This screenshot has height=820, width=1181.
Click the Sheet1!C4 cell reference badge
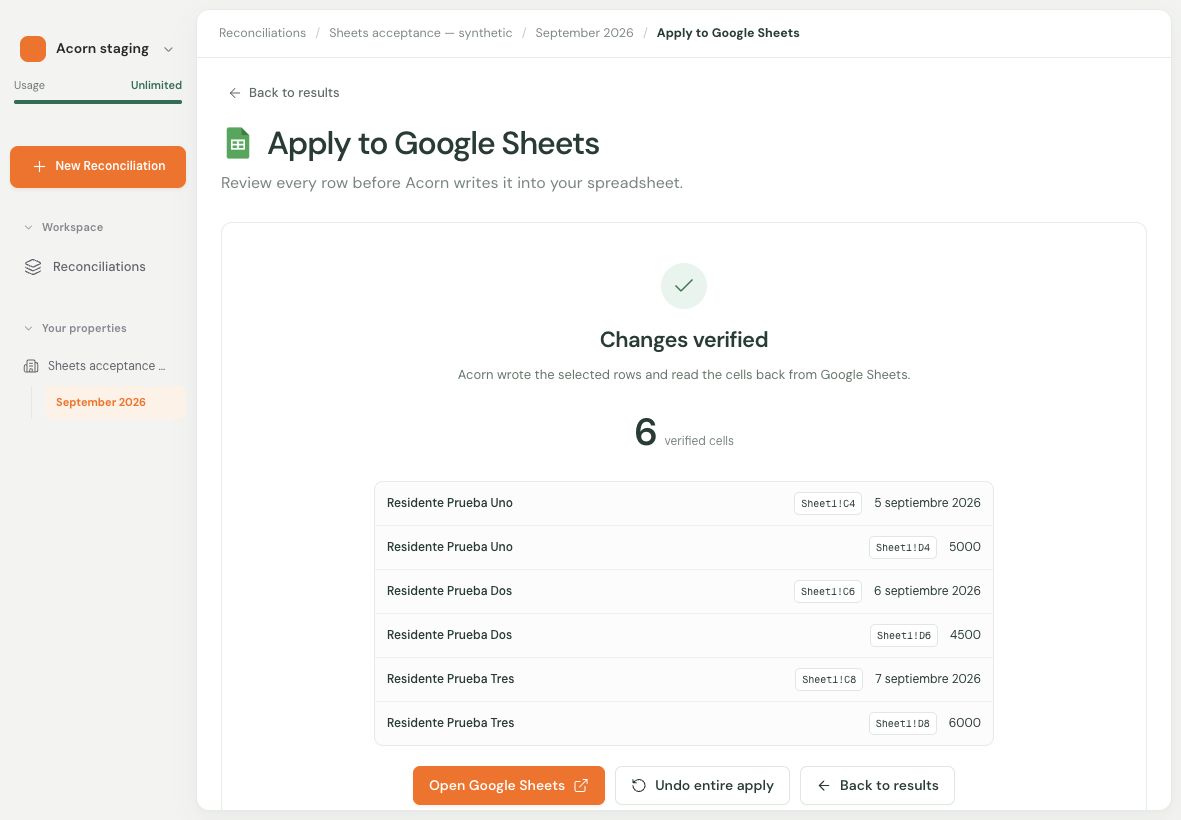coord(828,504)
